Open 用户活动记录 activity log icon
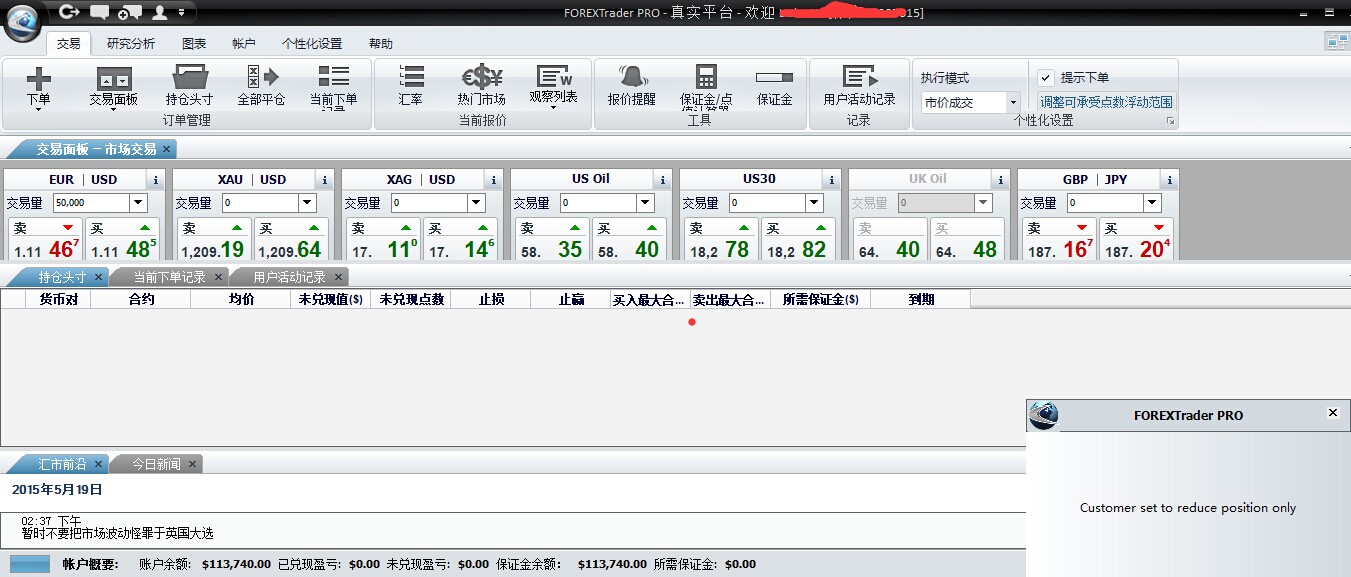Viewport: 1351px width, 577px height. tap(859, 87)
